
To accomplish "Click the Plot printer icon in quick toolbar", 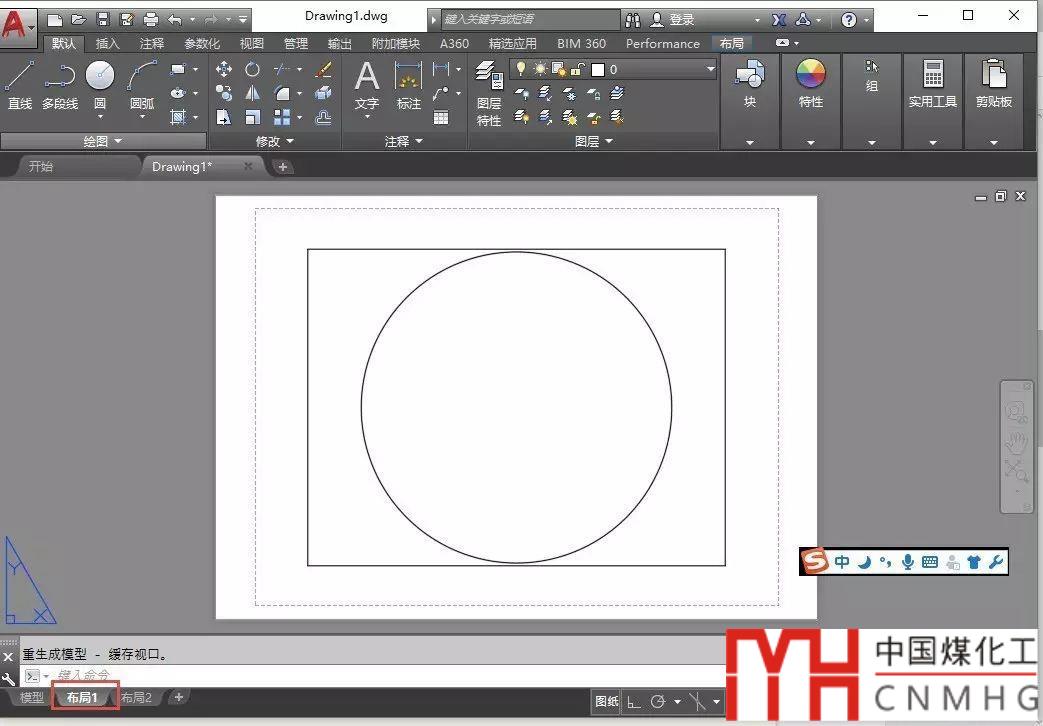I will click(x=150, y=19).
